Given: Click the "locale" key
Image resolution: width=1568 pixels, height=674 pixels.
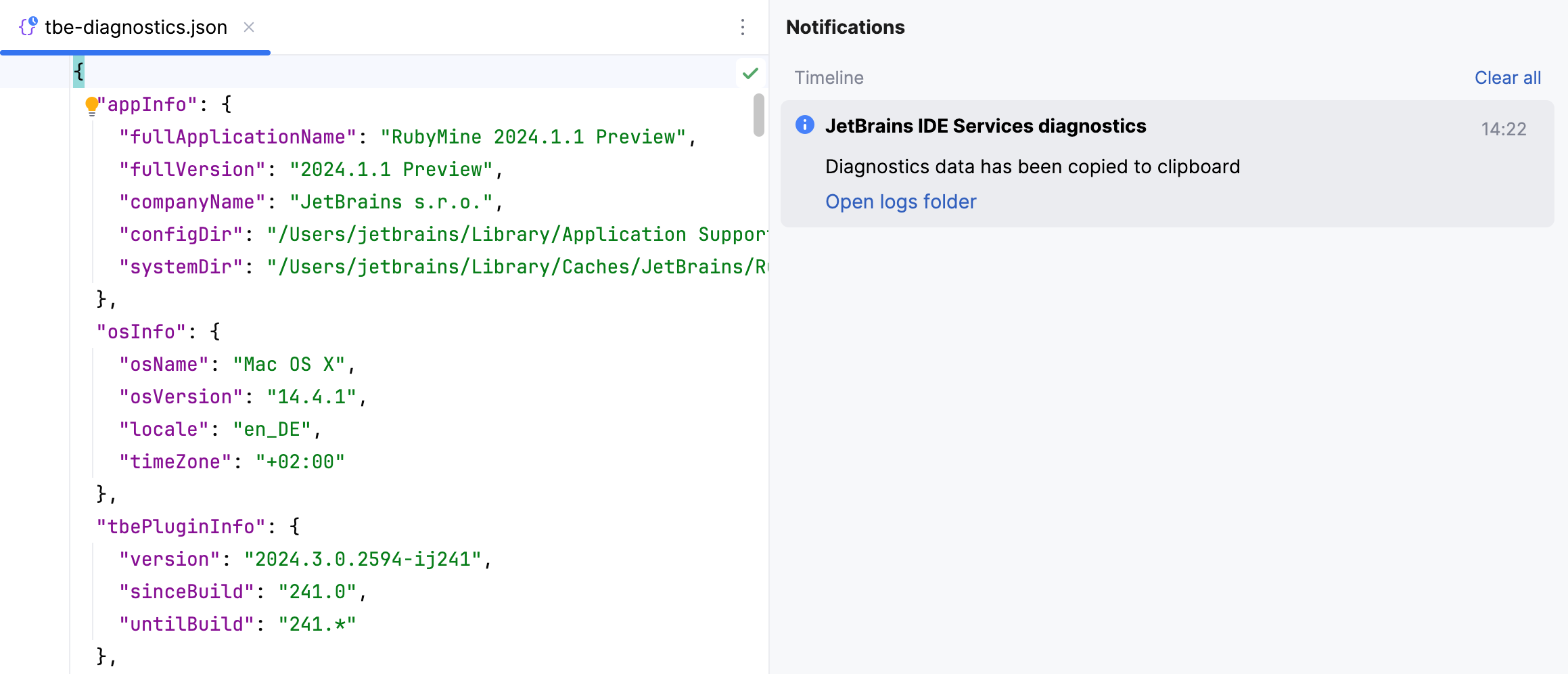Looking at the screenshot, I should tap(164, 429).
